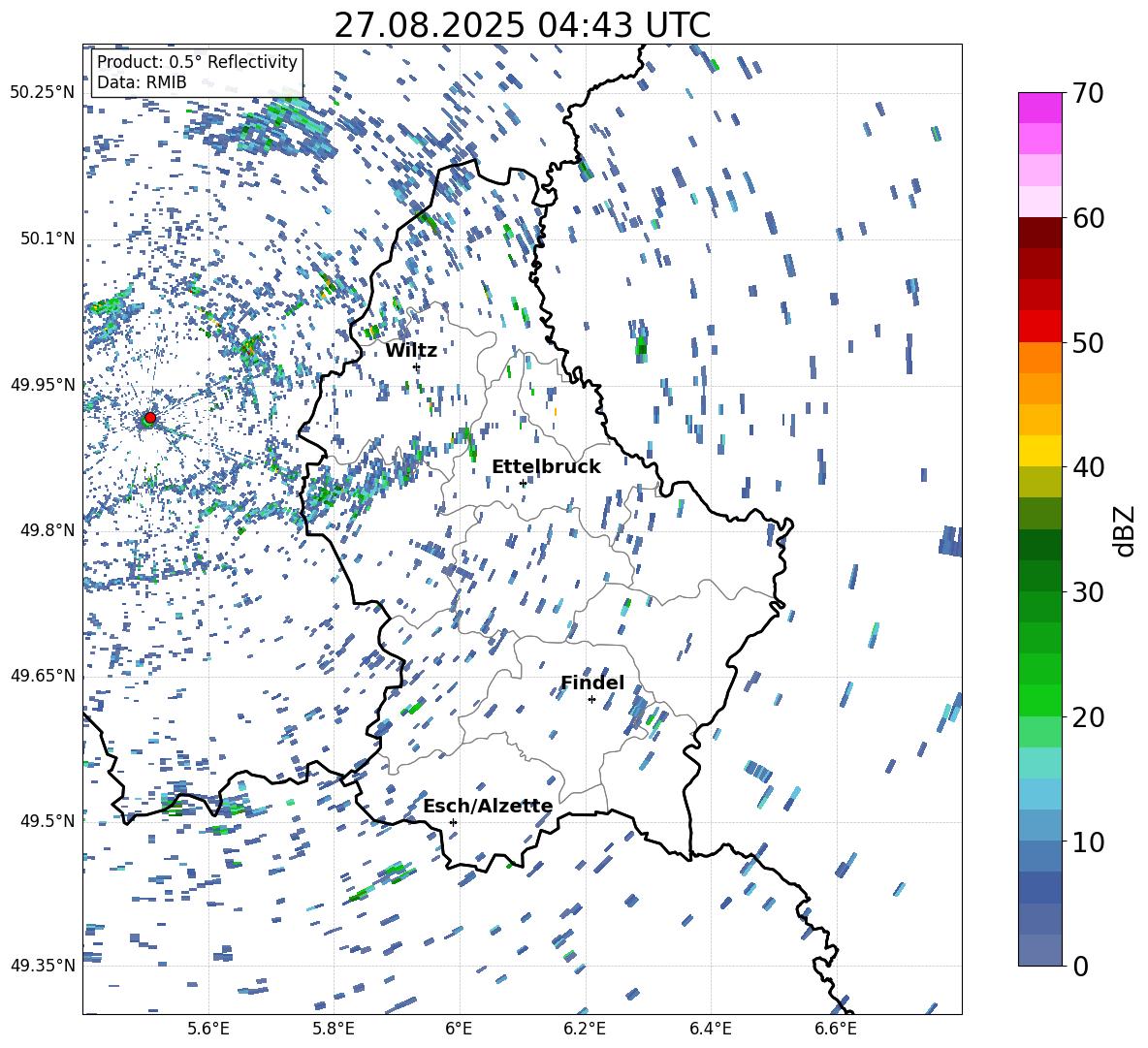This screenshot has width=1148, height=1048.
Task: Click the 'Product: 0.5° Reflectivity' text
Action: (x=197, y=61)
